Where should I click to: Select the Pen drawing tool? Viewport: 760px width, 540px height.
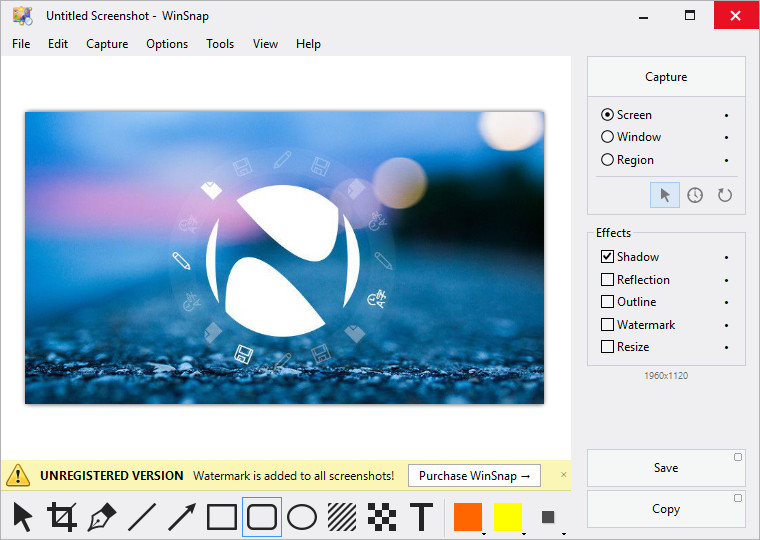pyautogui.click(x=102, y=517)
